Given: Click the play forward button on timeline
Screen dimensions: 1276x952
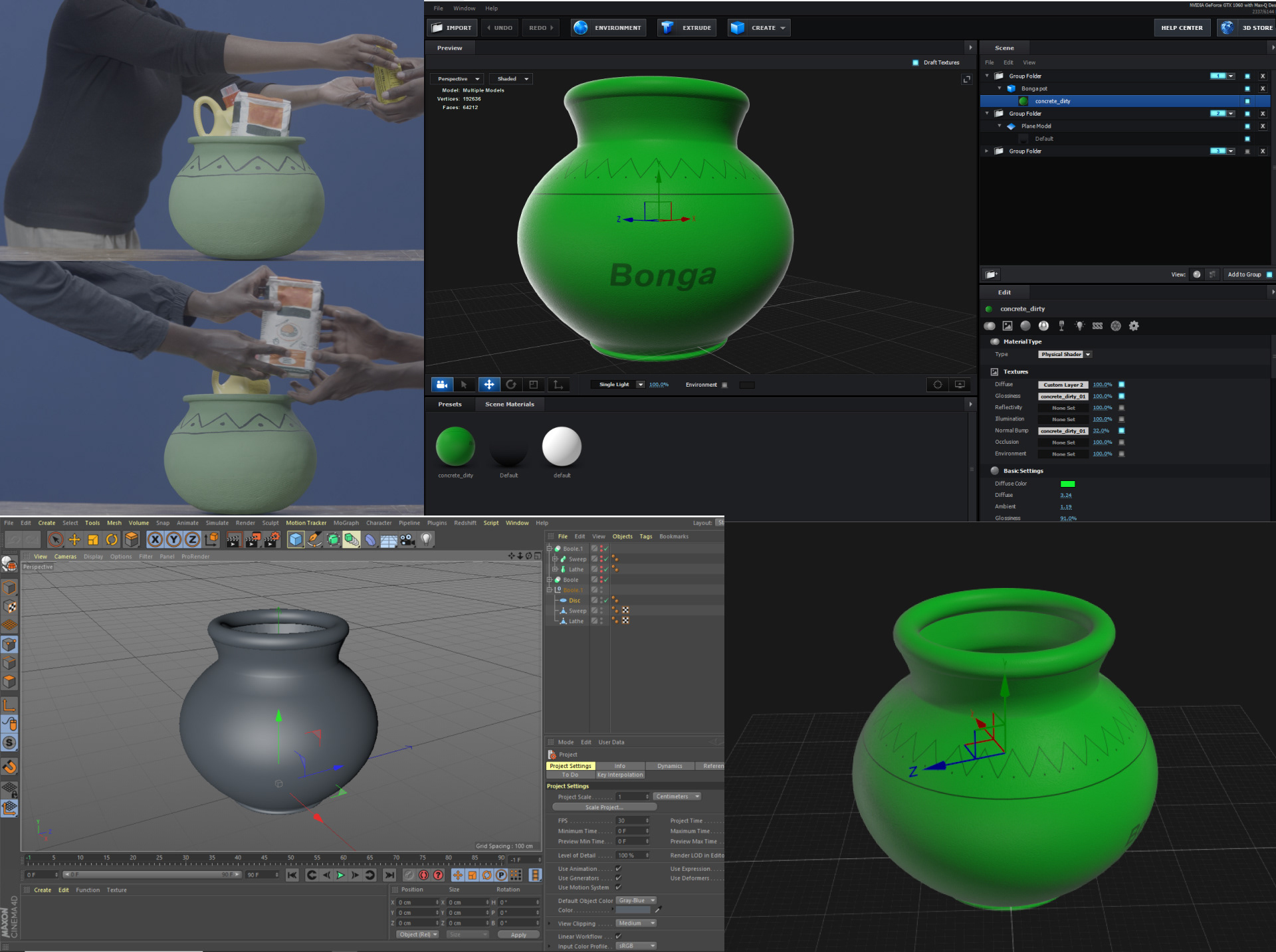Looking at the screenshot, I should point(340,876).
